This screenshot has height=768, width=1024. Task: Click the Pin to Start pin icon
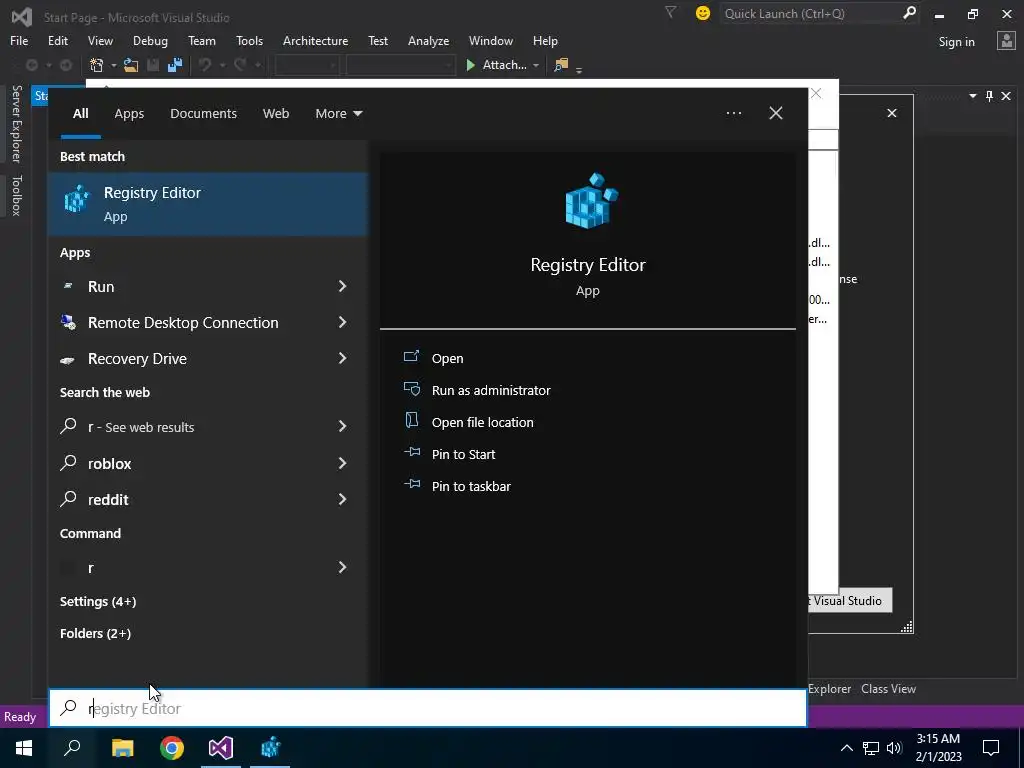pyautogui.click(x=412, y=452)
